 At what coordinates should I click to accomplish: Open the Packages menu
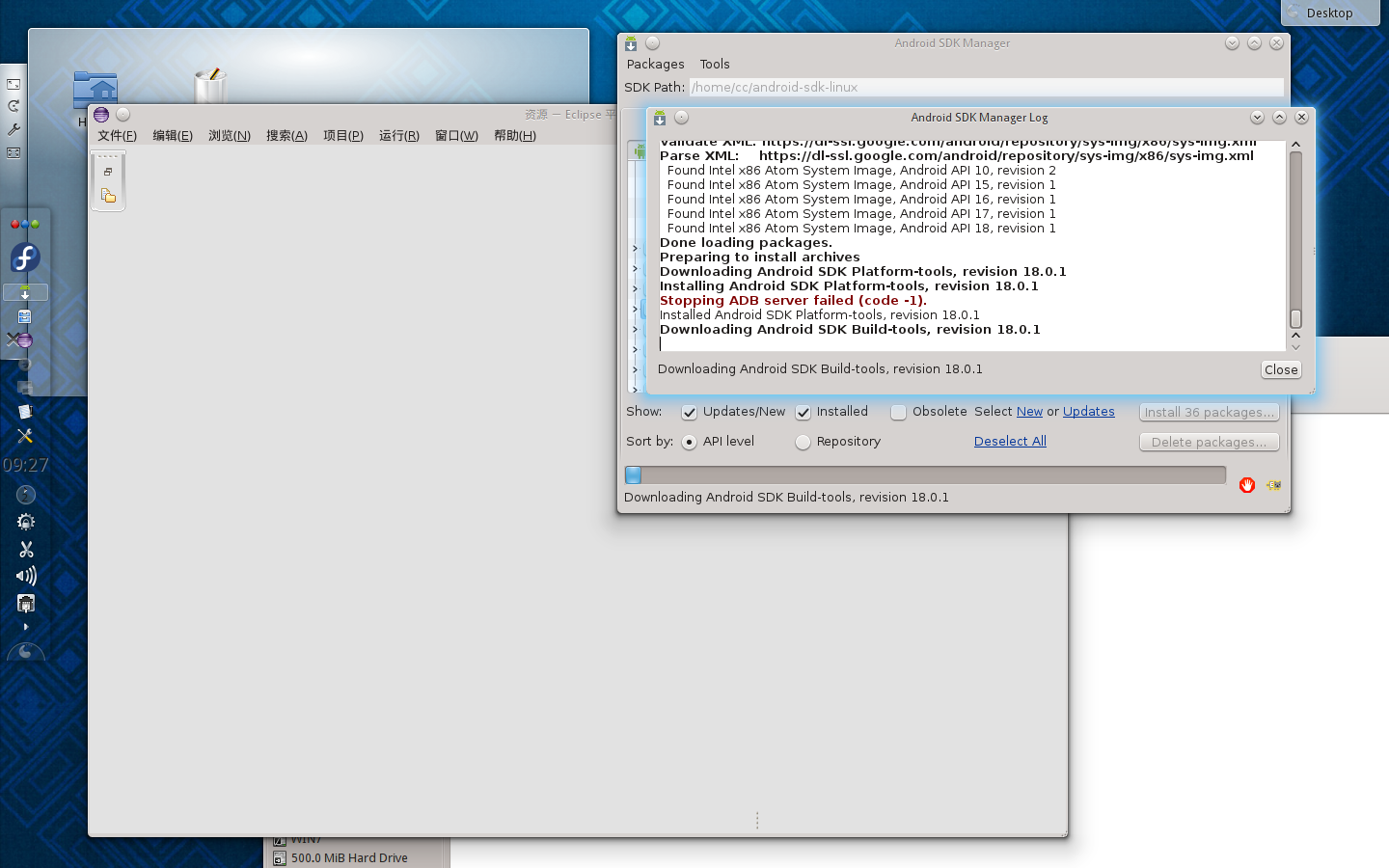click(x=655, y=65)
